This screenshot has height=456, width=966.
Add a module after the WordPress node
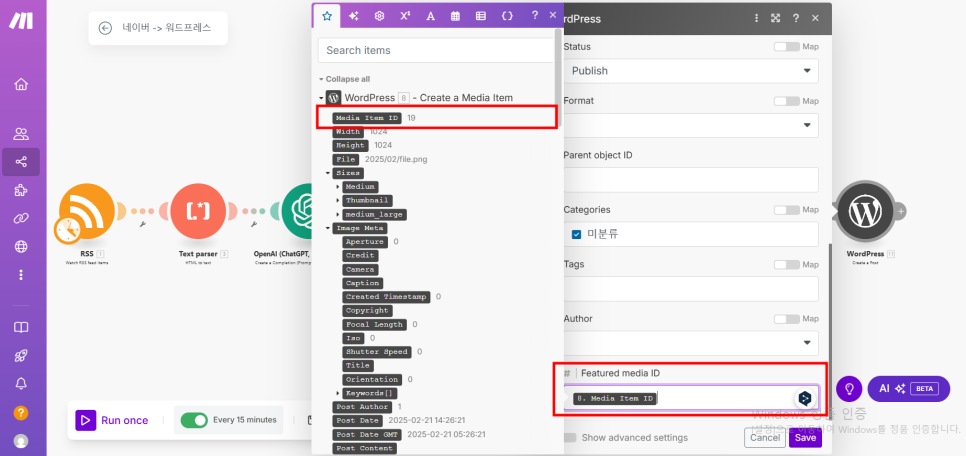(901, 211)
